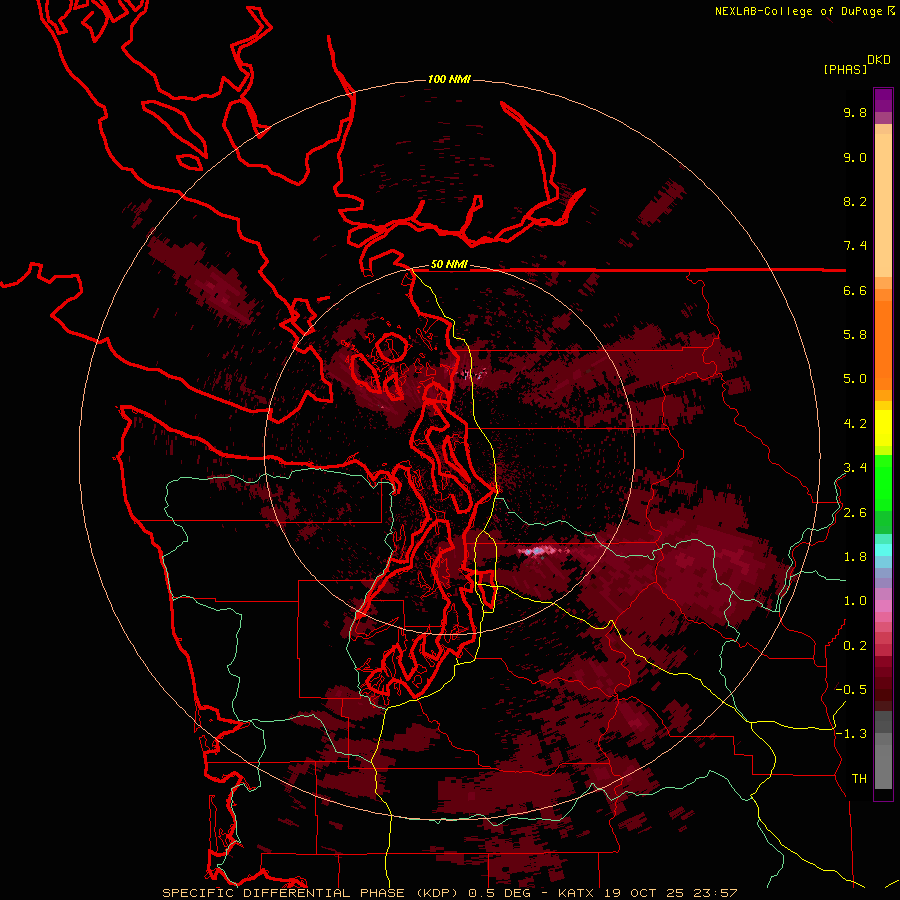Click the 100 NMI range ring label
The height and width of the screenshot is (900, 900).
449,79
